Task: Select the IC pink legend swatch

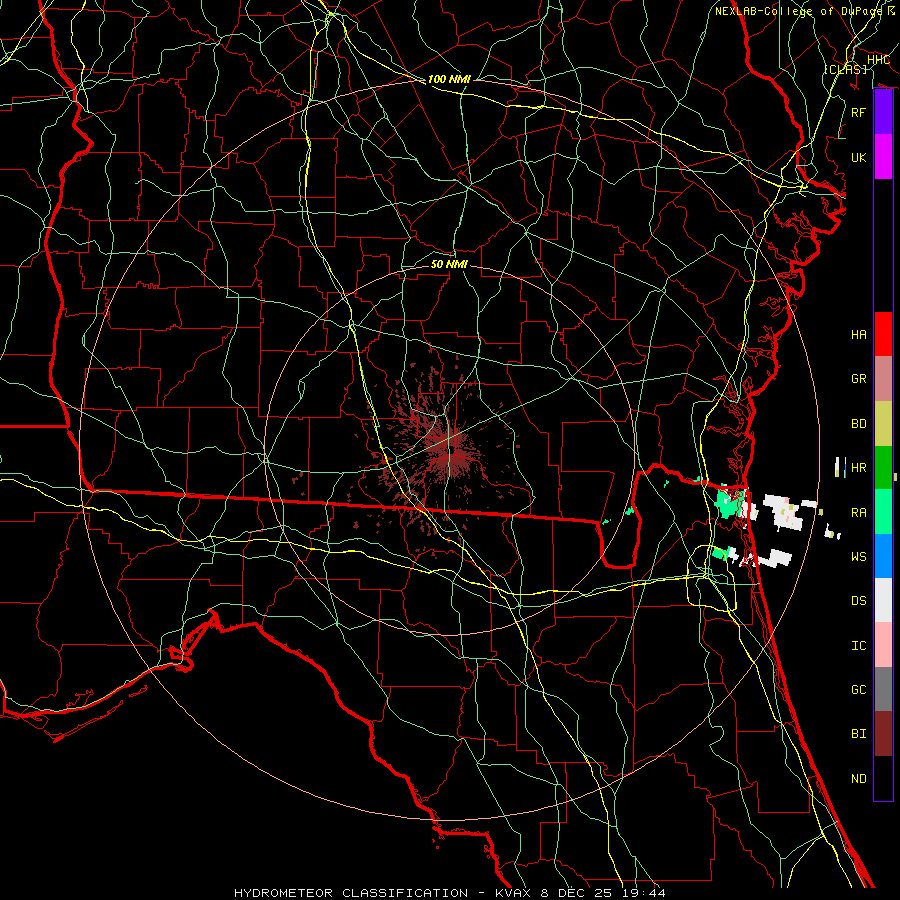Action: [x=883, y=645]
